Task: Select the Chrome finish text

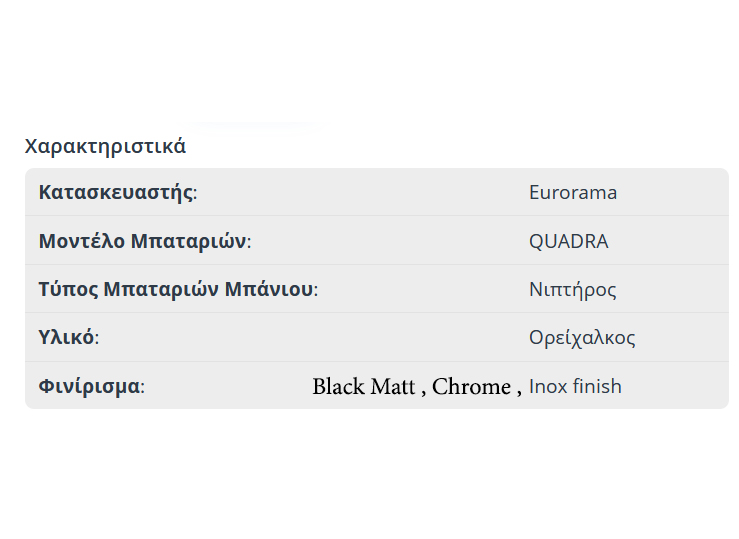Action: [x=471, y=387]
